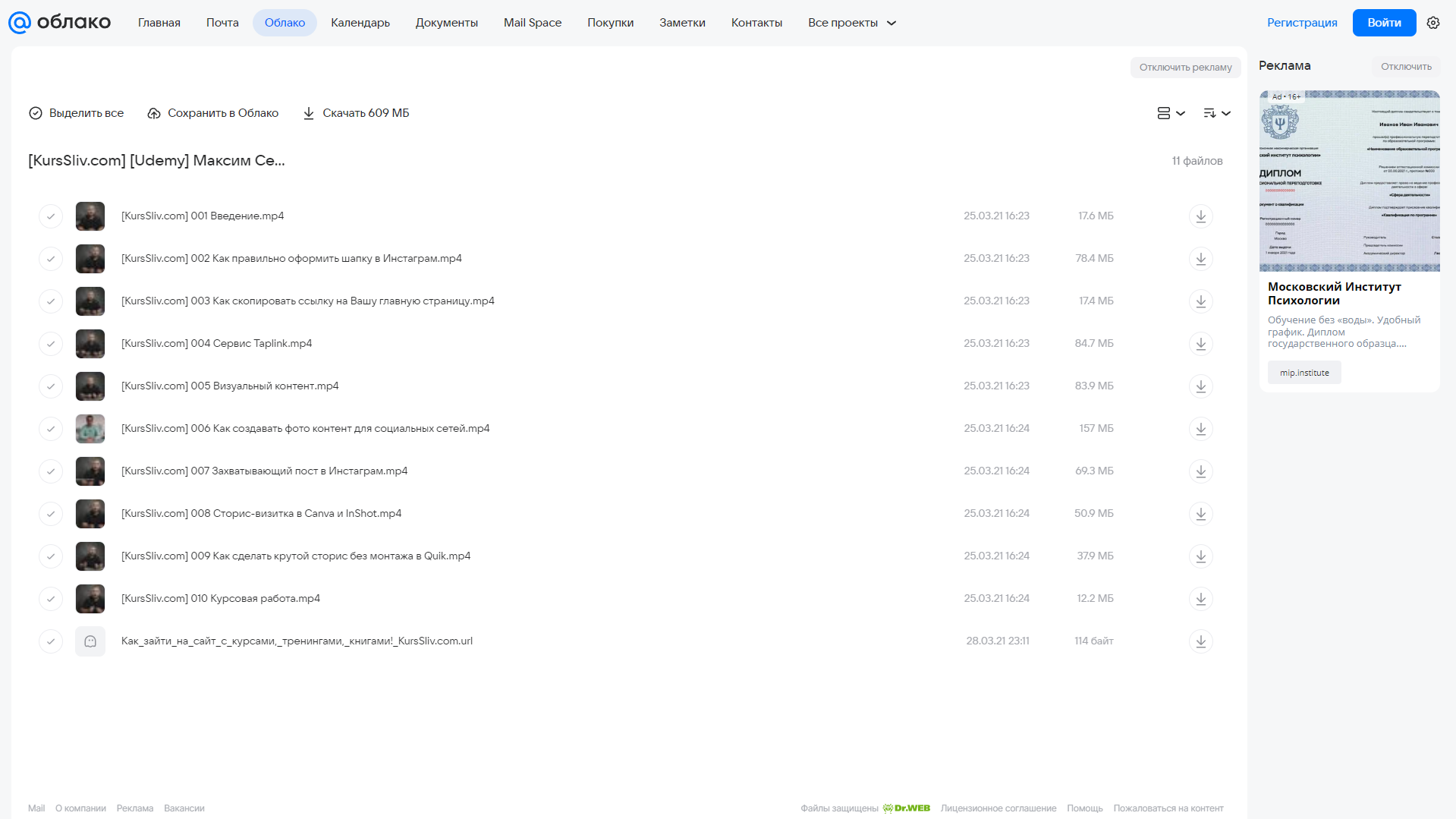Open thumbnail of 006 фото контент video
Screen dimensions: 1456x819
pyautogui.click(x=90, y=429)
